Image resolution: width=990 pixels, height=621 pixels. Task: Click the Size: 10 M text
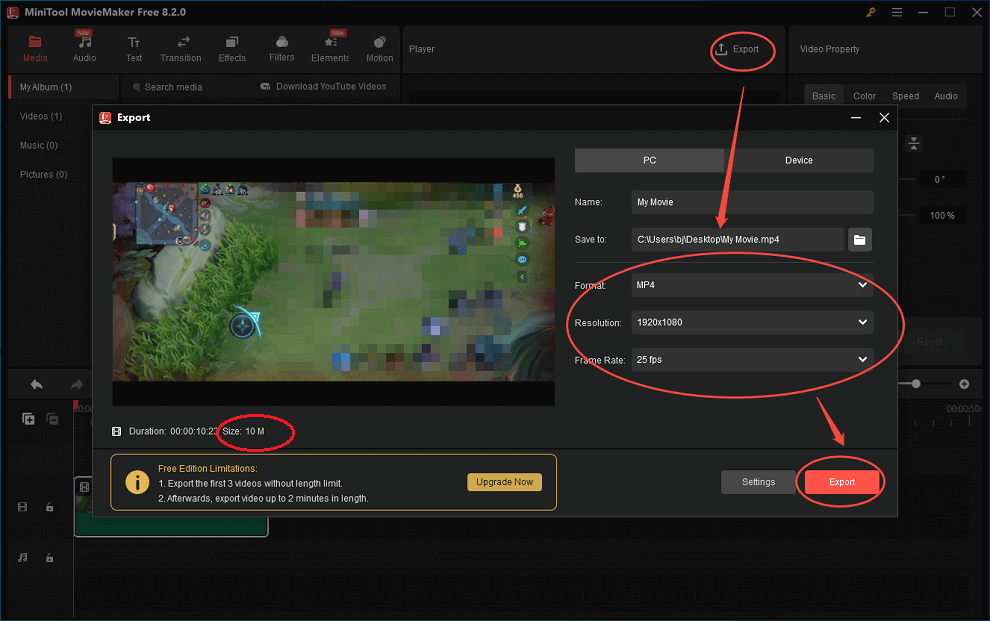point(243,432)
